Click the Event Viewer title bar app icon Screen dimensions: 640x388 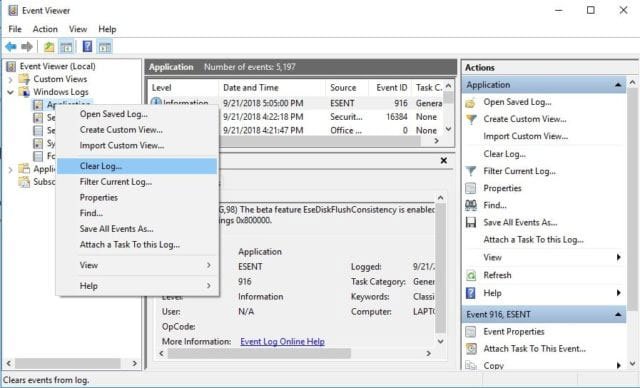[13, 10]
